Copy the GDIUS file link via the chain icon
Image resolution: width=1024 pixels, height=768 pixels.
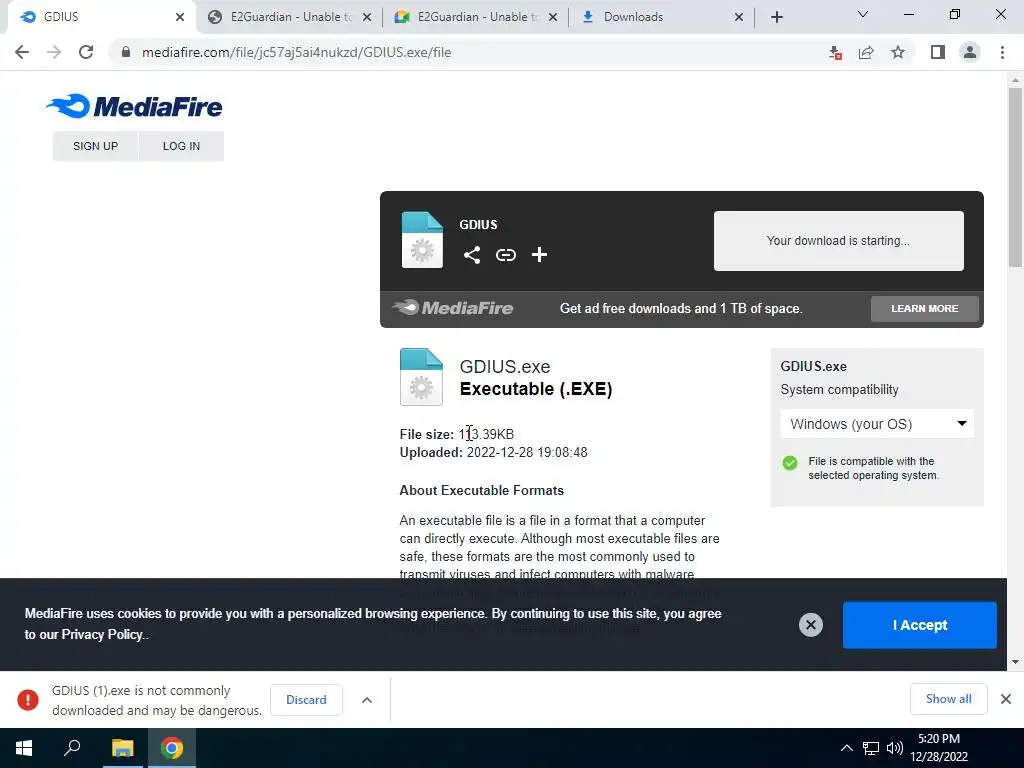(x=505, y=255)
